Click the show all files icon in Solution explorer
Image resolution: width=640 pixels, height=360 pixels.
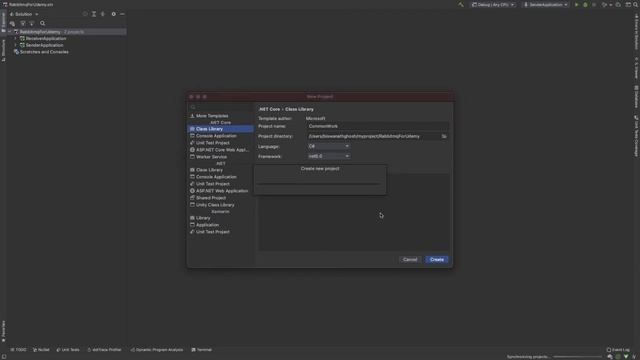pos(12,23)
